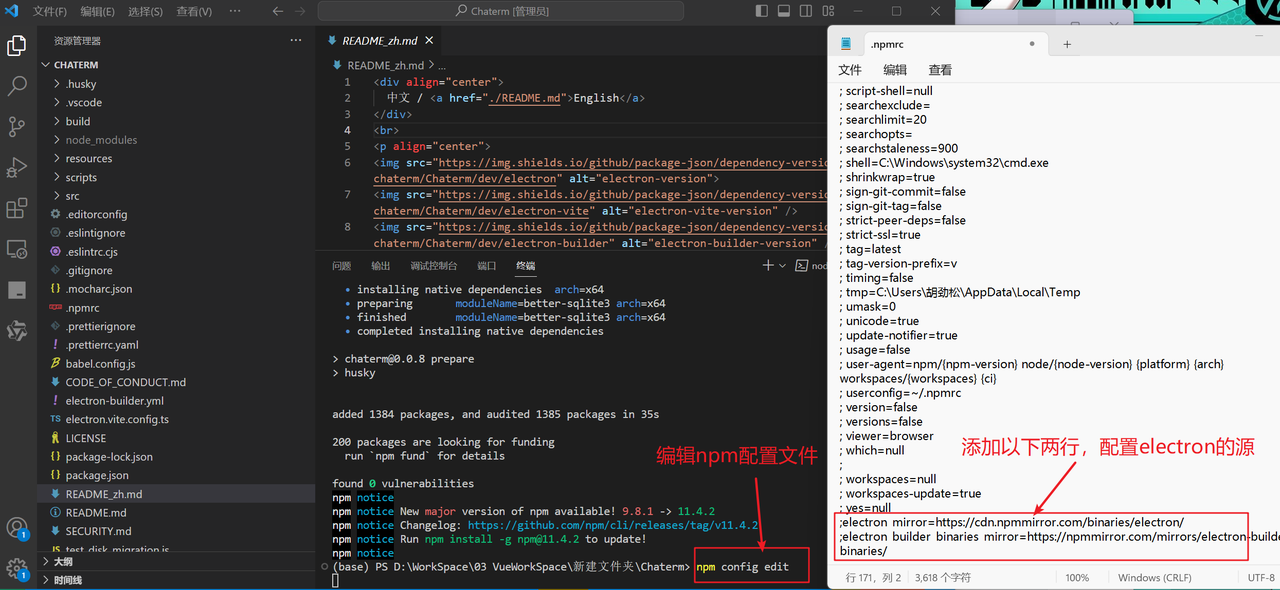The image size is (1280, 590).
Task: Click UTF-8 encoding in Notepad status bar
Action: click(x=1261, y=578)
